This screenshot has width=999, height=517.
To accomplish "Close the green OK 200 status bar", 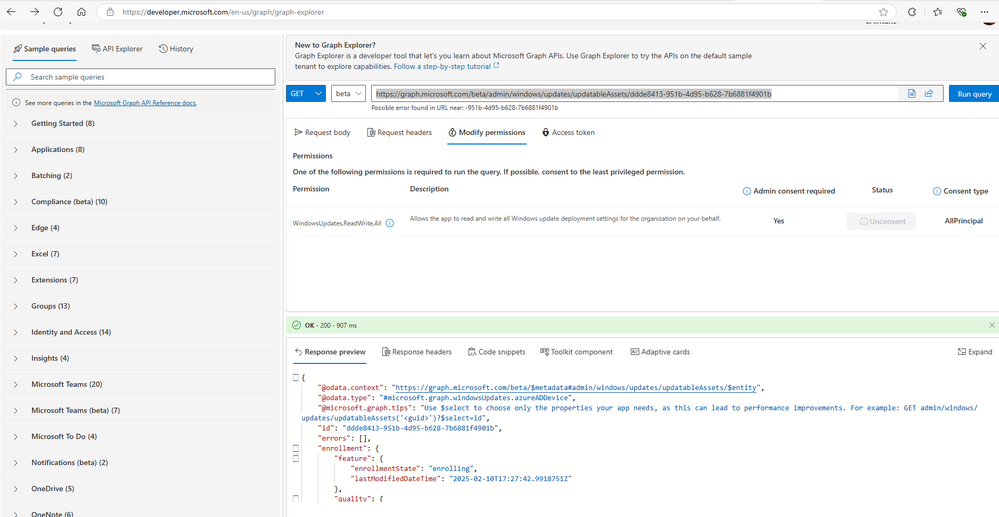I will (x=991, y=325).
